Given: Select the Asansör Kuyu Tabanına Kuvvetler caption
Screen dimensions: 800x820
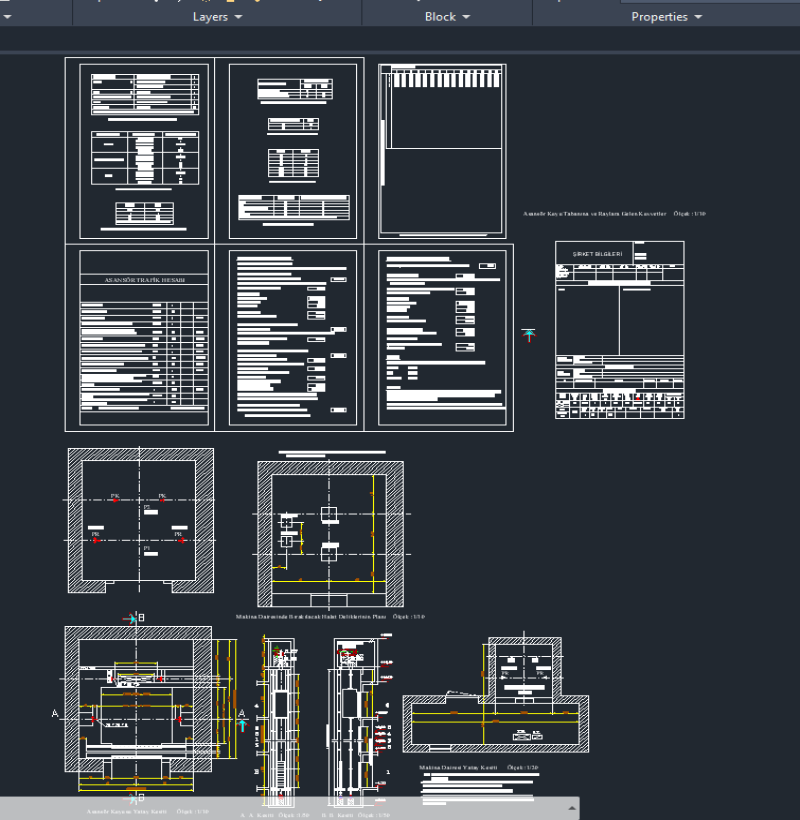Looking at the screenshot, I should point(613,214).
